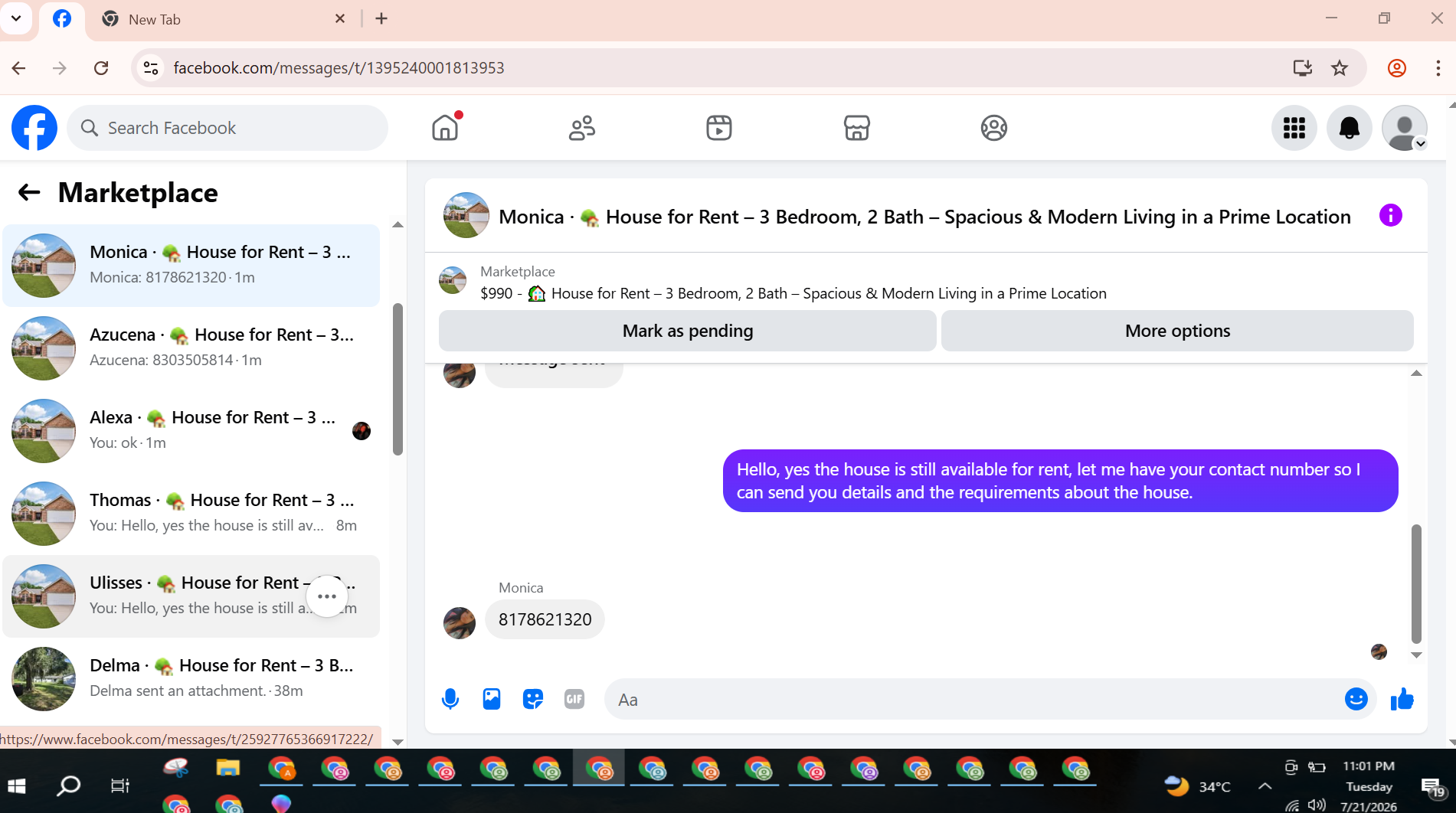The image size is (1456, 813).
Task: Go back in browser history
Action: 19,68
